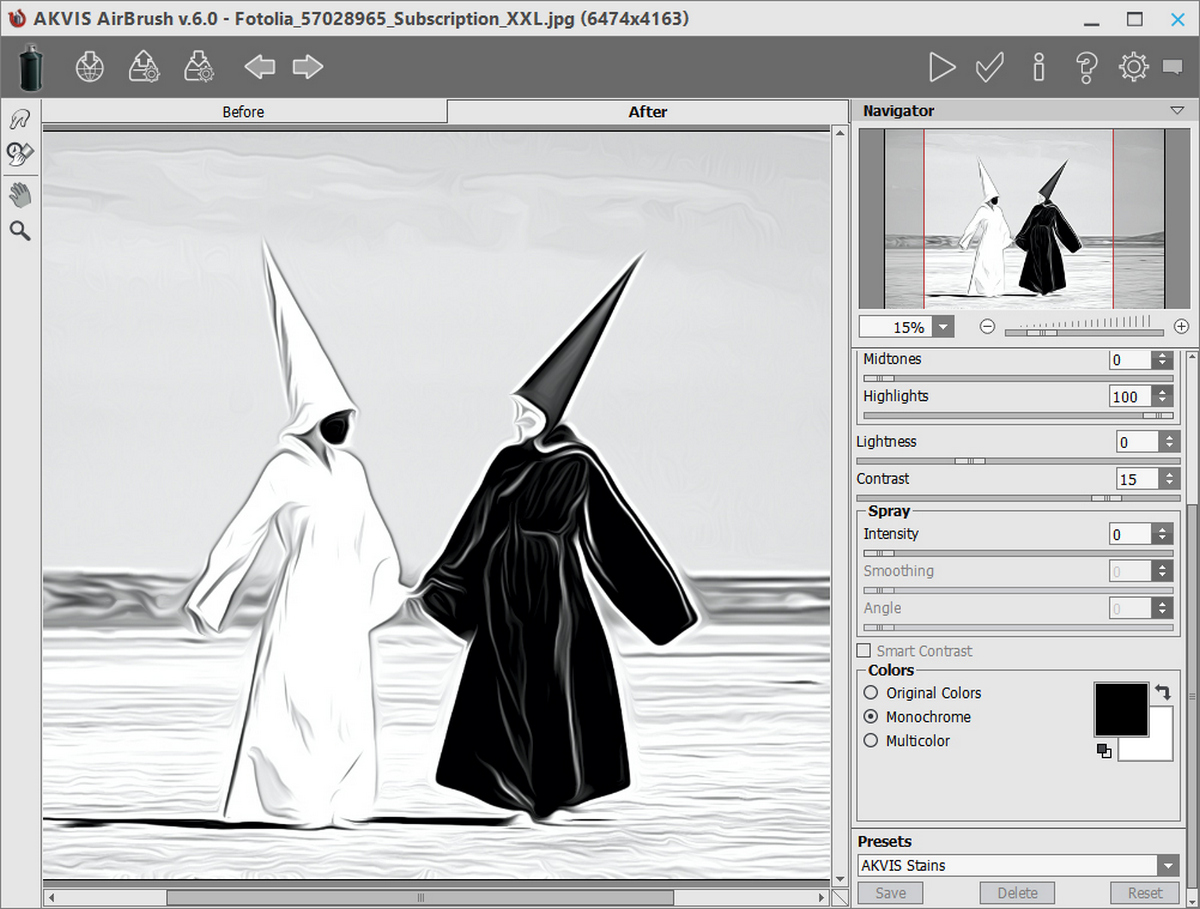Run image processing with play button
1200x909 pixels.
(941, 68)
